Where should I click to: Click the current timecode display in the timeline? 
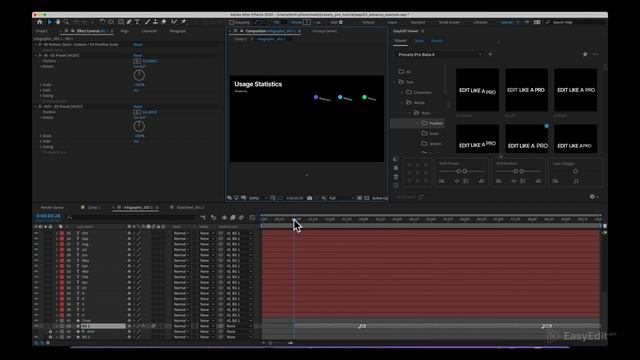click(x=48, y=216)
